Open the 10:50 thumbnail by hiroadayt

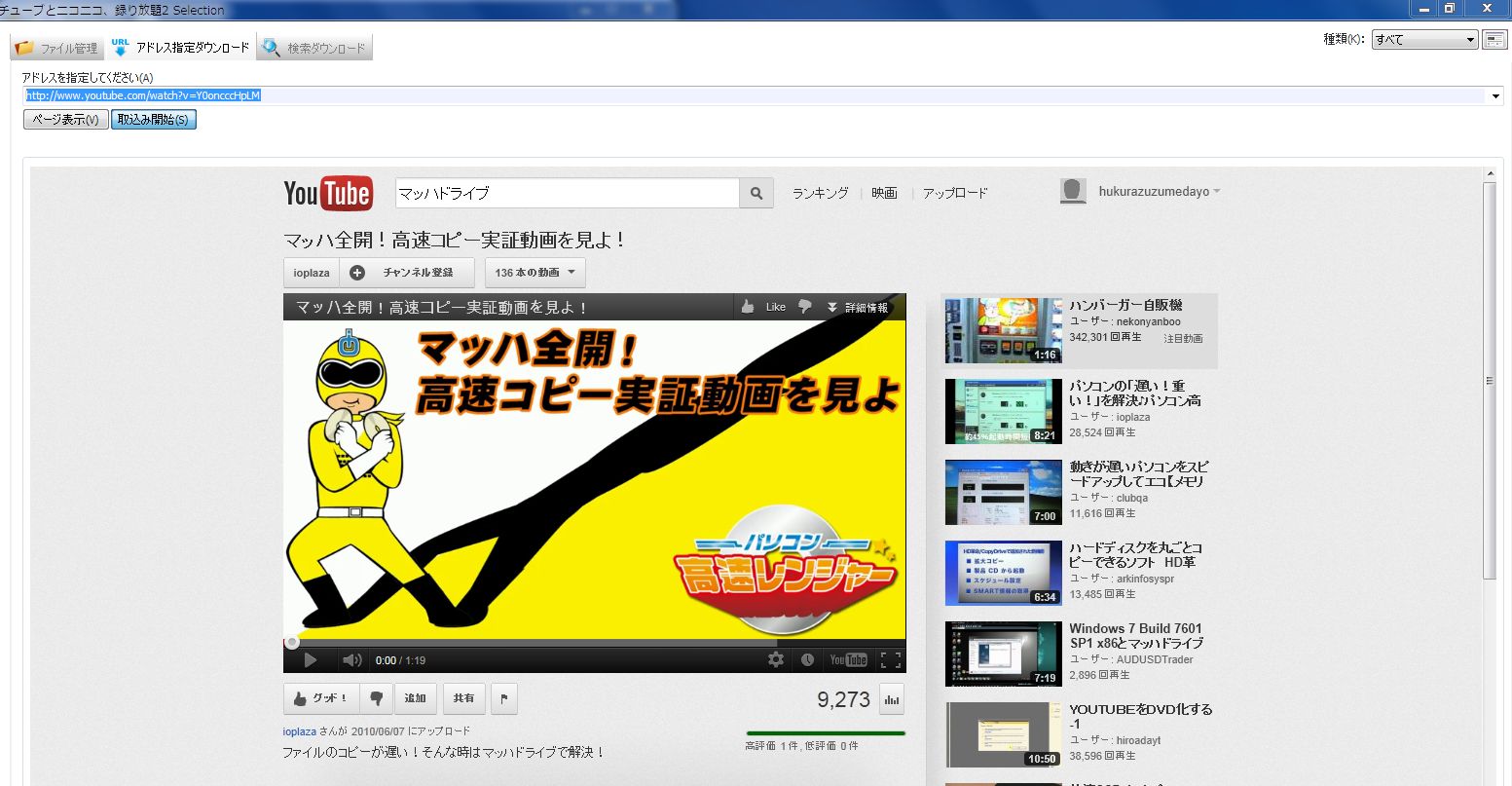(1004, 734)
